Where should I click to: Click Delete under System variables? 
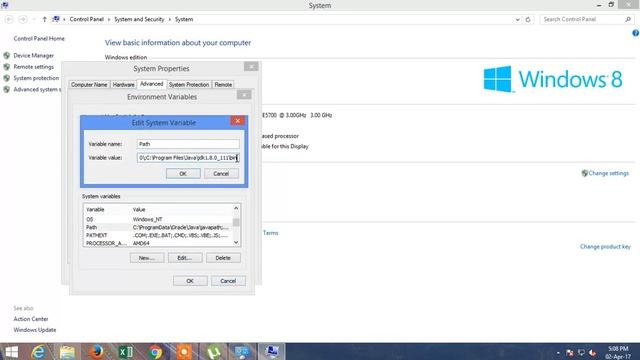coord(223,258)
